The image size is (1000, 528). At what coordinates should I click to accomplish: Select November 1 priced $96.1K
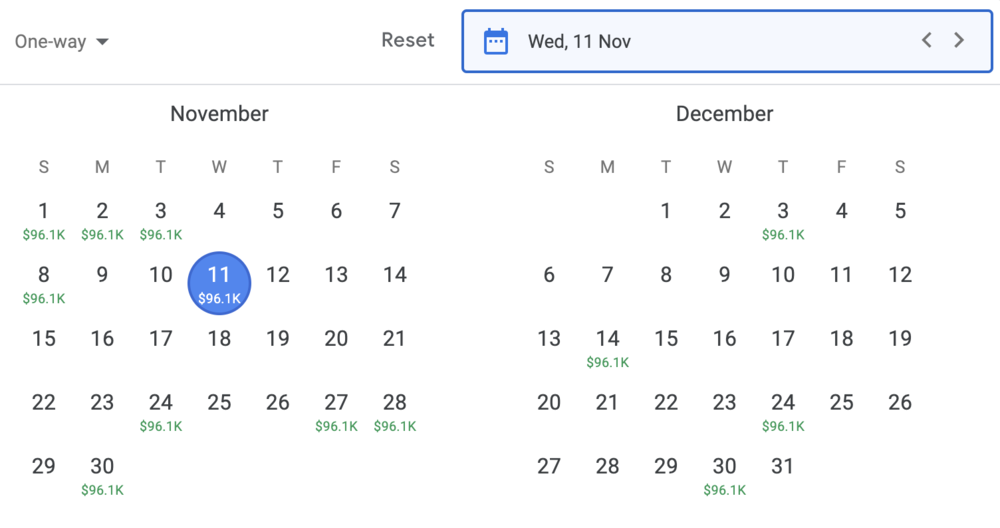click(x=44, y=220)
